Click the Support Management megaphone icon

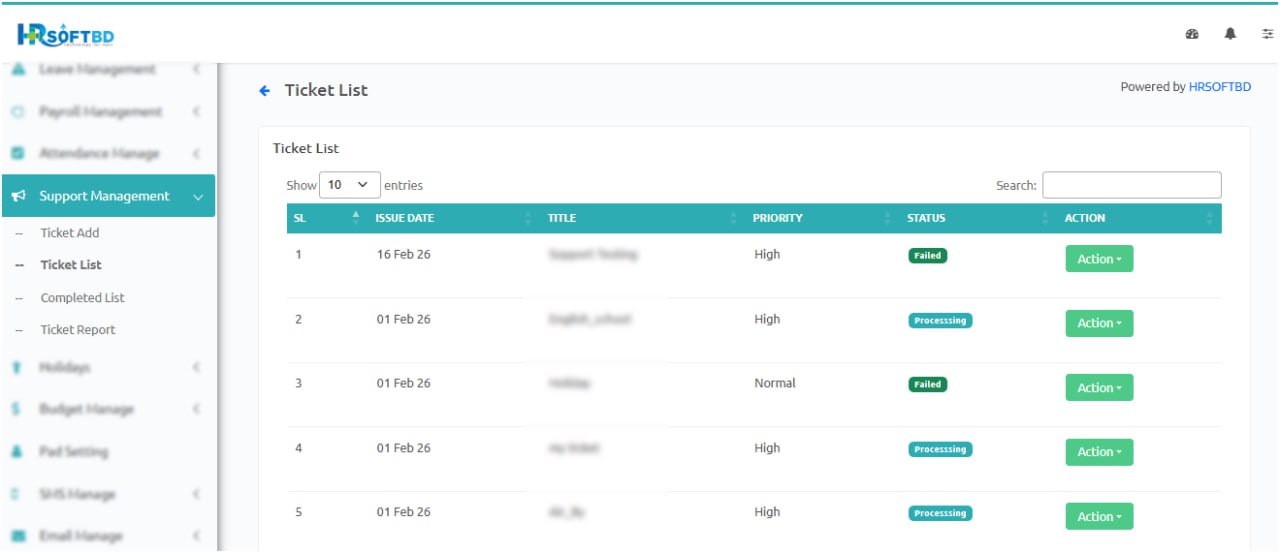18,197
